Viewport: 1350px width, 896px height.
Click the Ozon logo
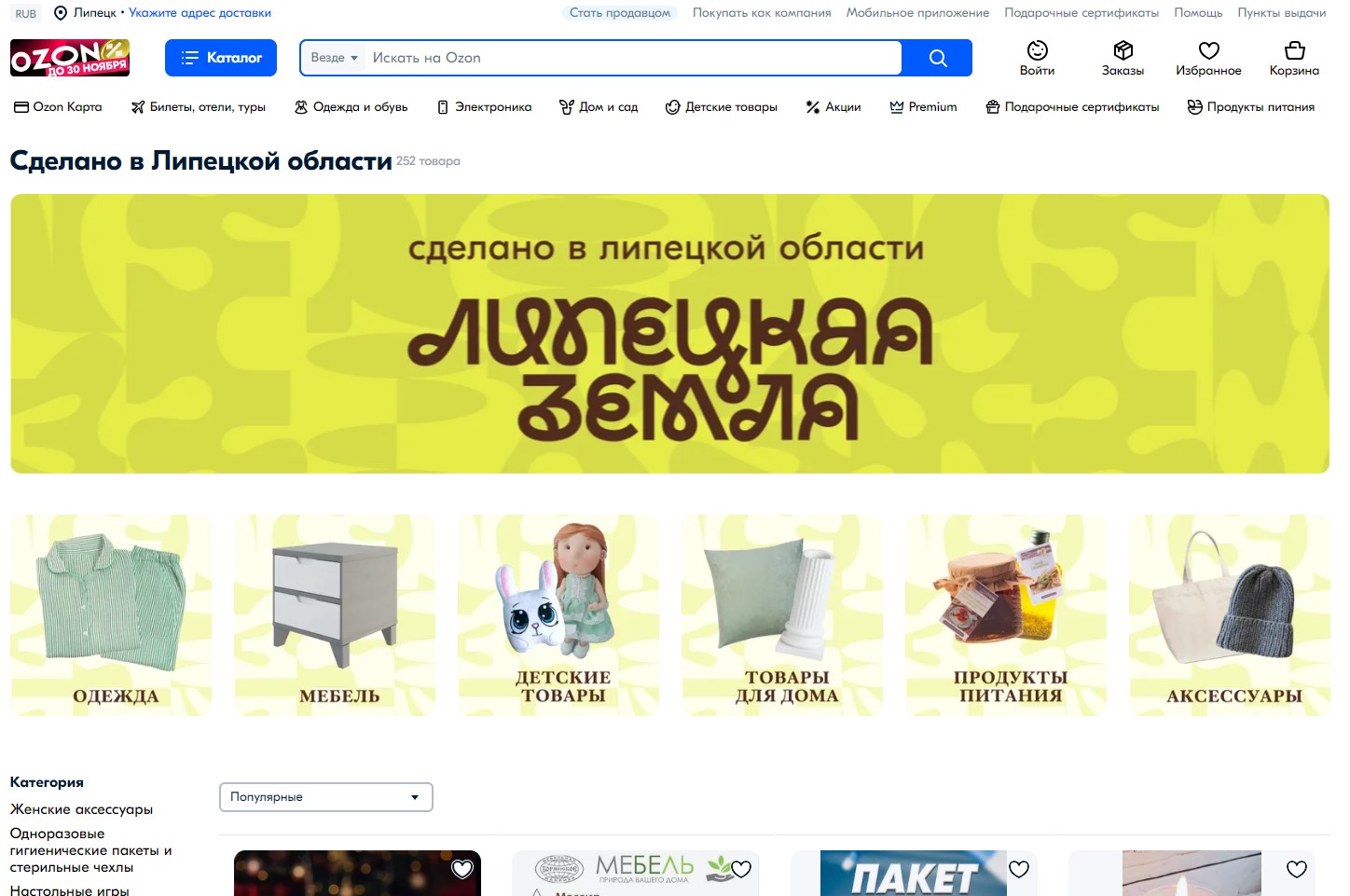(70, 58)
